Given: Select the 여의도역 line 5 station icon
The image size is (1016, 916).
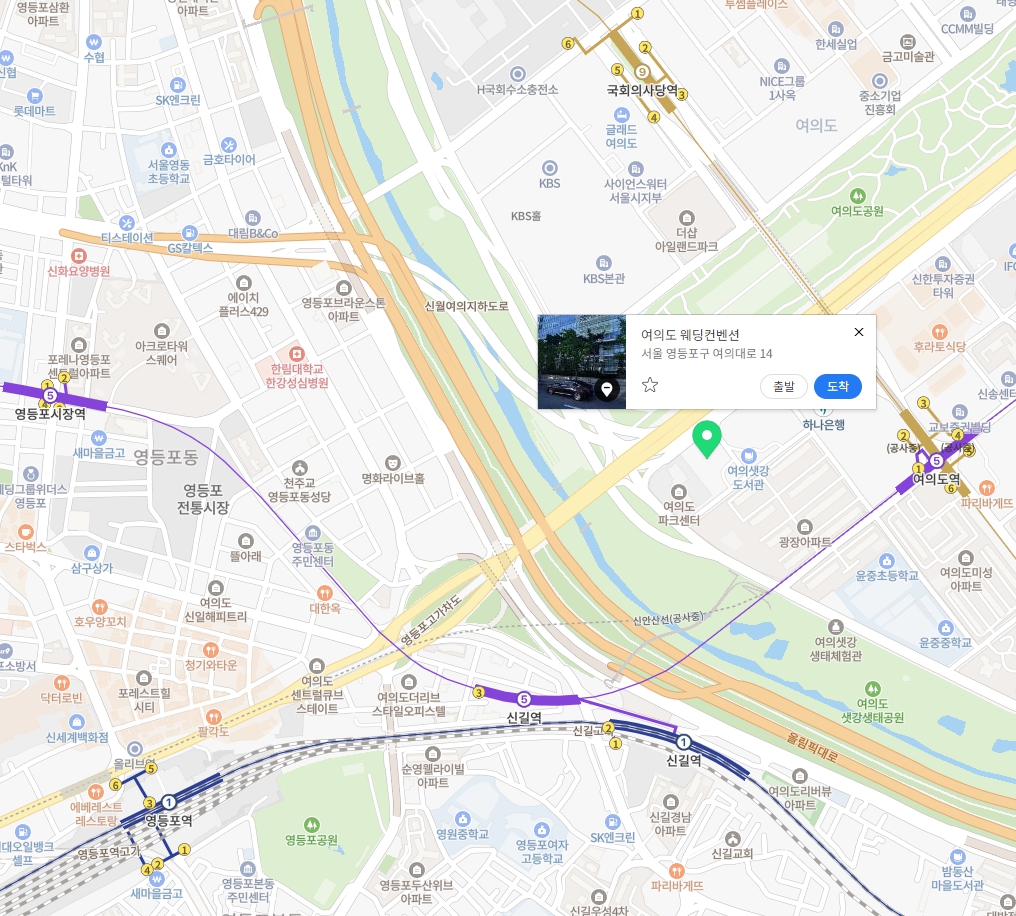Looking at the screenshot, I should point(936,461).
